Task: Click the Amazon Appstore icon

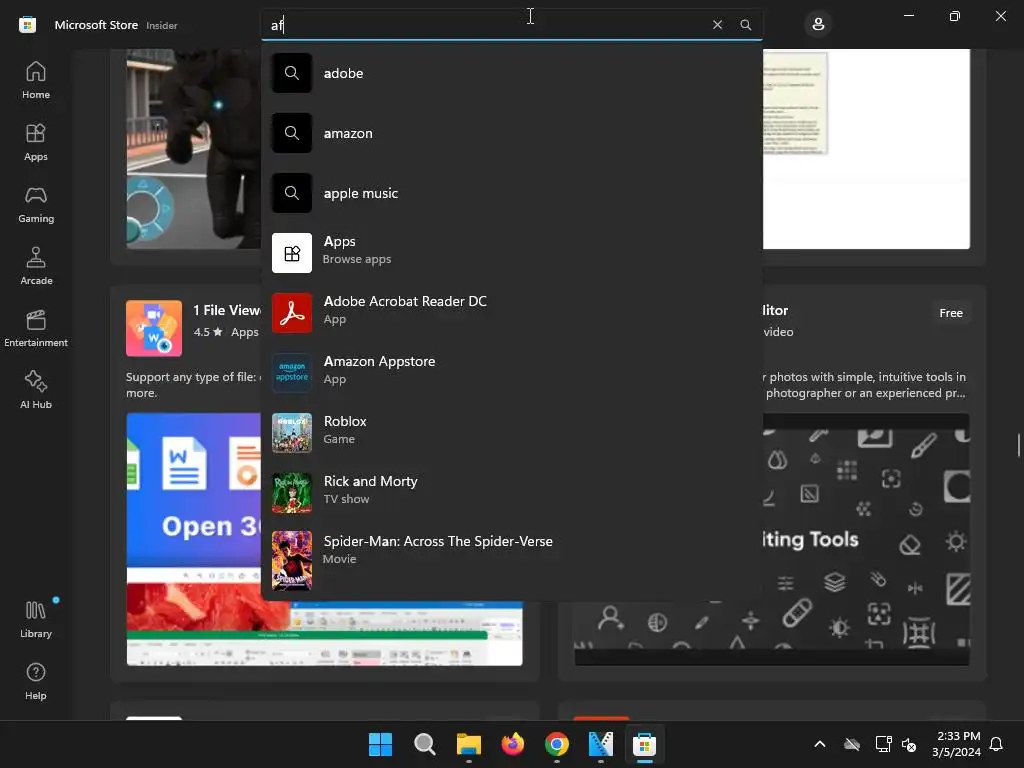Action: point(292,373)
